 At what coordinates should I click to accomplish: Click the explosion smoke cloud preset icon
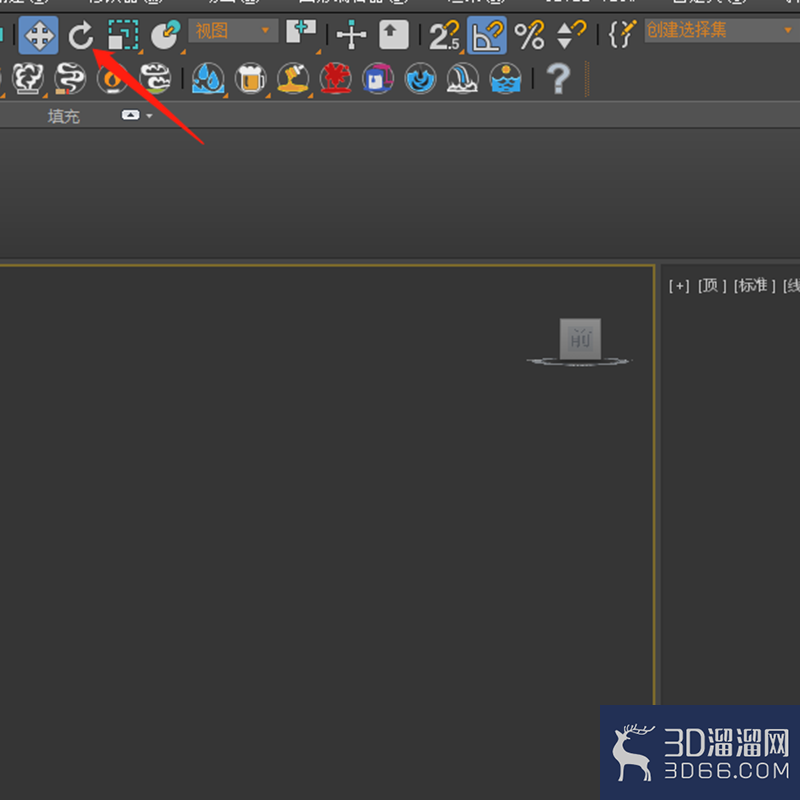(28, 79)
